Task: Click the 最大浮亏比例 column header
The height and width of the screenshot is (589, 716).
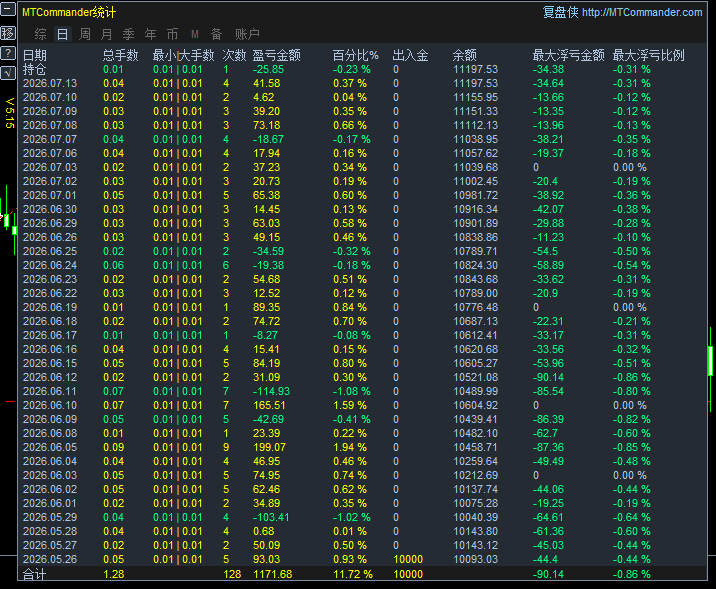Action: (648, 56)
